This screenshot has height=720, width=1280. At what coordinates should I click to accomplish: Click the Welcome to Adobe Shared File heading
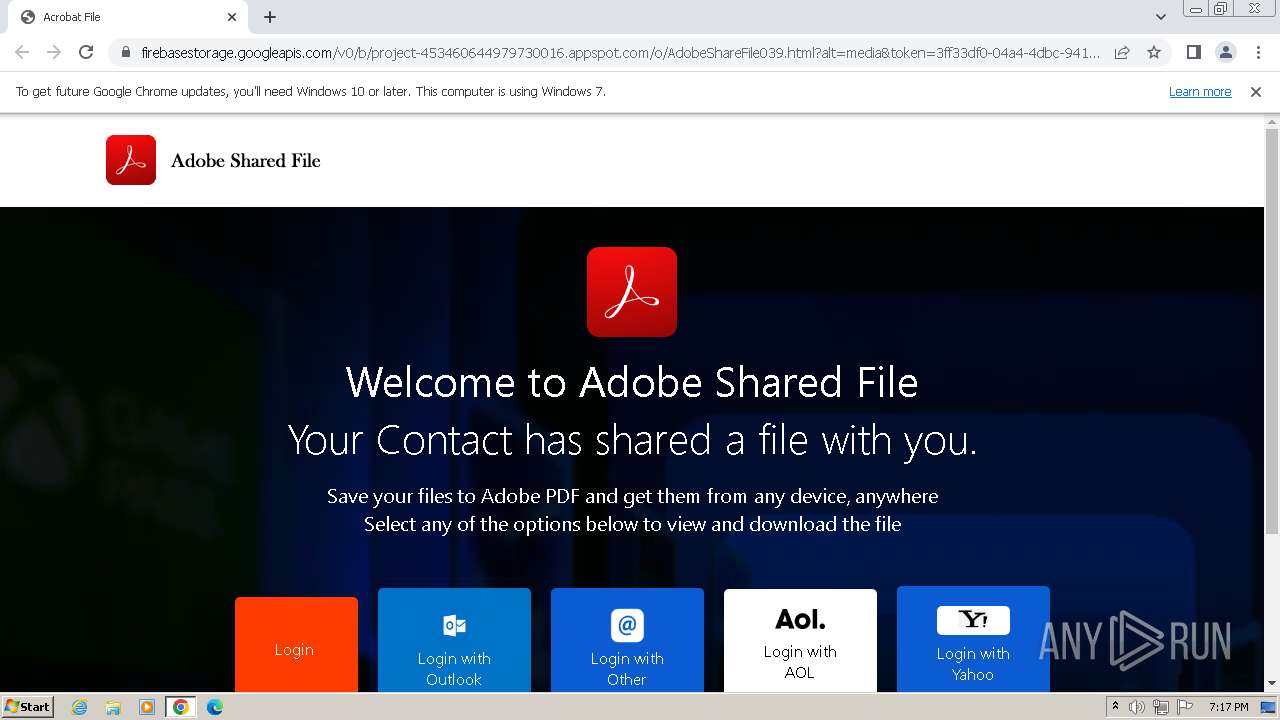(632, 382)
